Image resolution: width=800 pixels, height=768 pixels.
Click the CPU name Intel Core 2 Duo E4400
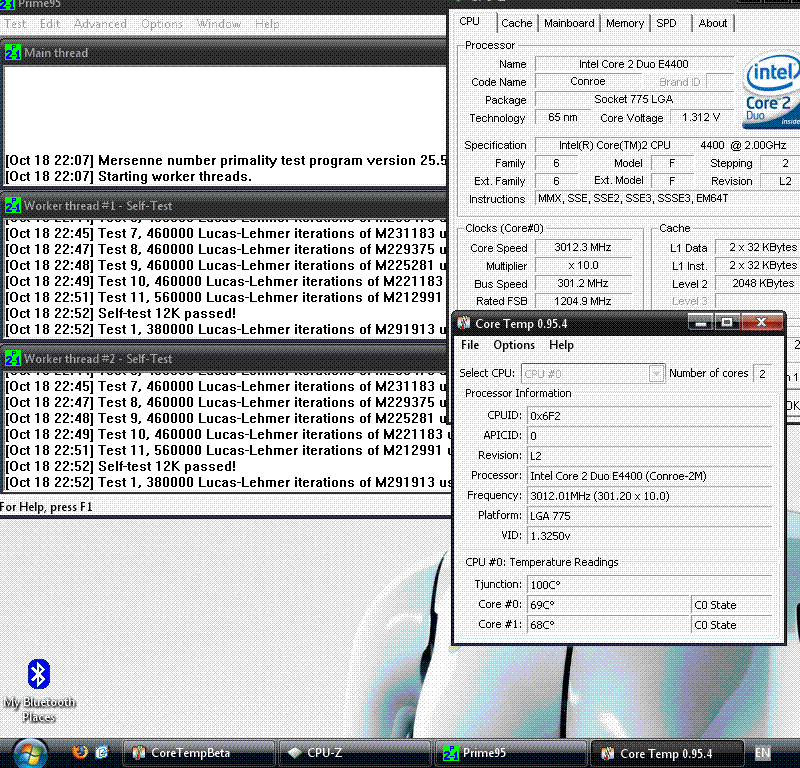634,64
